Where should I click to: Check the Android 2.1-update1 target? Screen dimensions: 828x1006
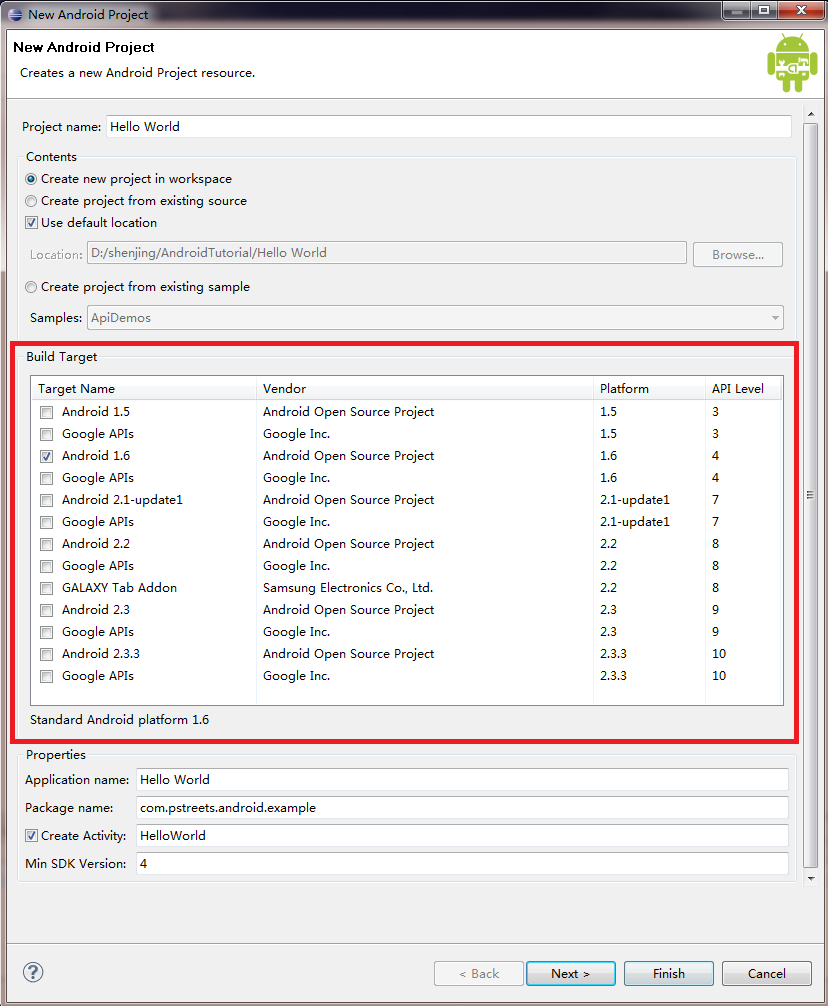click(x=46, y=500)
